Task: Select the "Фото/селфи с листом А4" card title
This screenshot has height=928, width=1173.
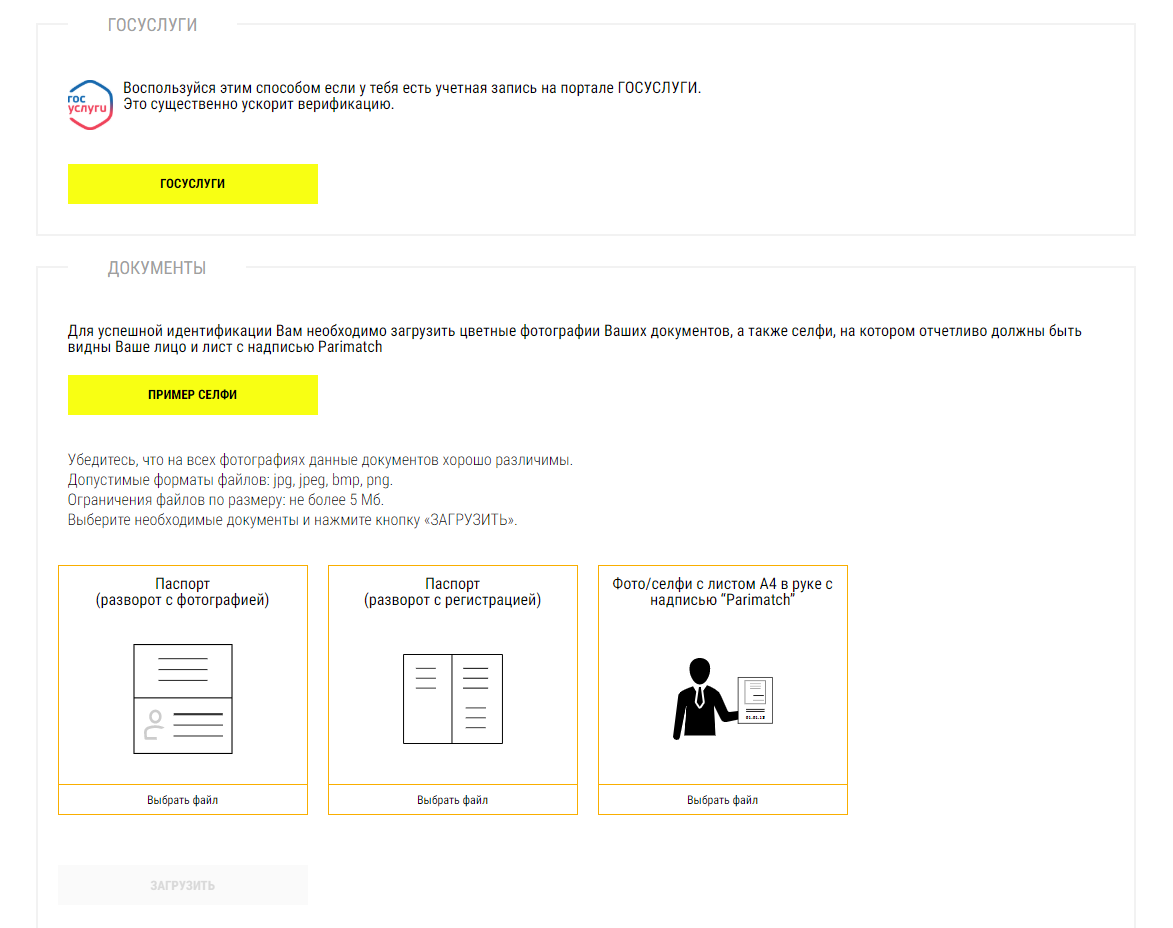Action: (x=722, y=592)
